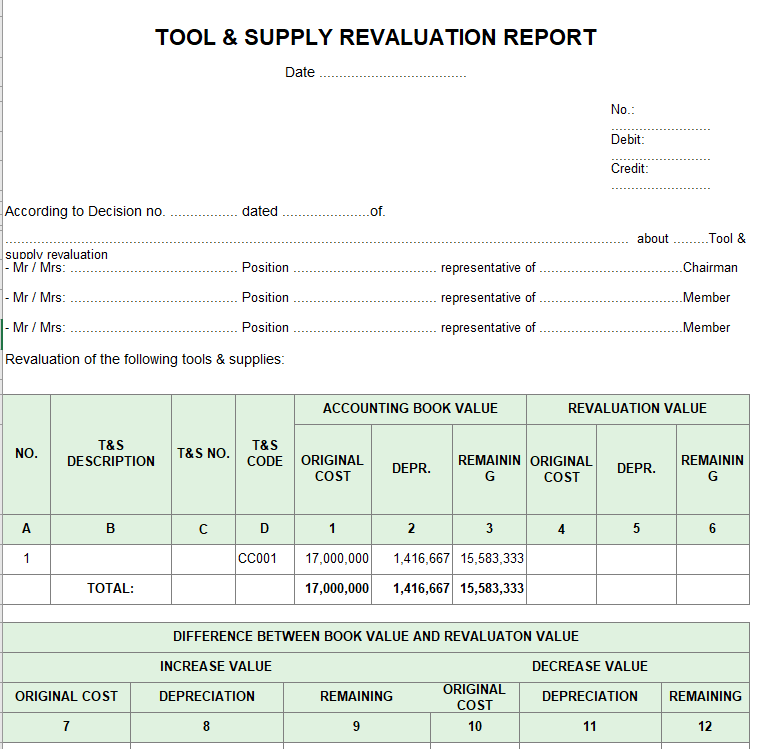Click column index cell '11'
This screenshot has height=749, width=759.
click(590, 727)
